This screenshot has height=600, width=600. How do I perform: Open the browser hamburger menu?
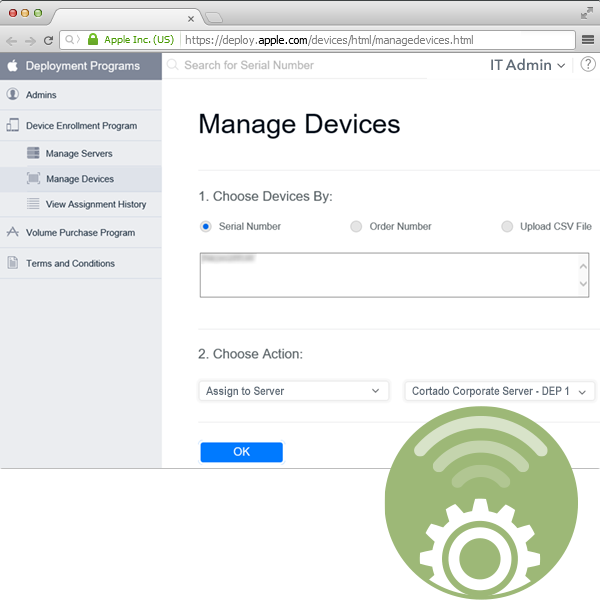click(x=588, y=40)
